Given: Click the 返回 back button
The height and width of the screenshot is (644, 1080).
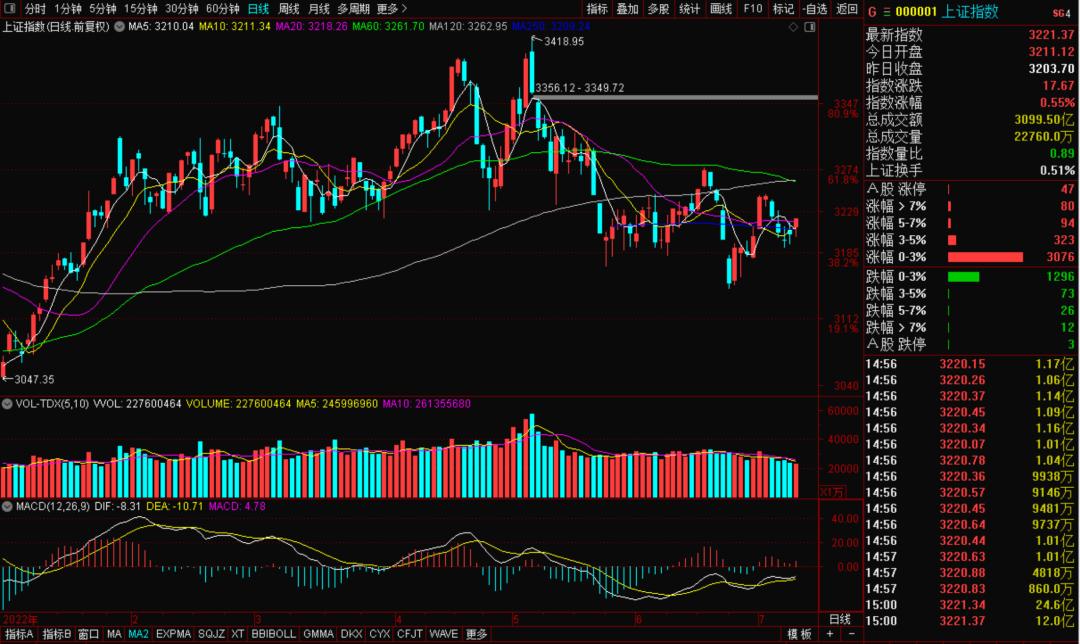Looking at the screenshot, I should 847,8.
